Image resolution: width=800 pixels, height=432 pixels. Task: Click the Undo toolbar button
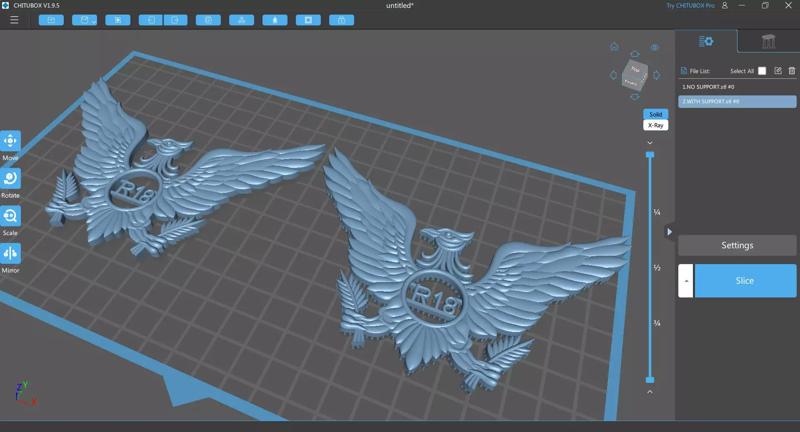pyautogui.click(x=151, y=20)
